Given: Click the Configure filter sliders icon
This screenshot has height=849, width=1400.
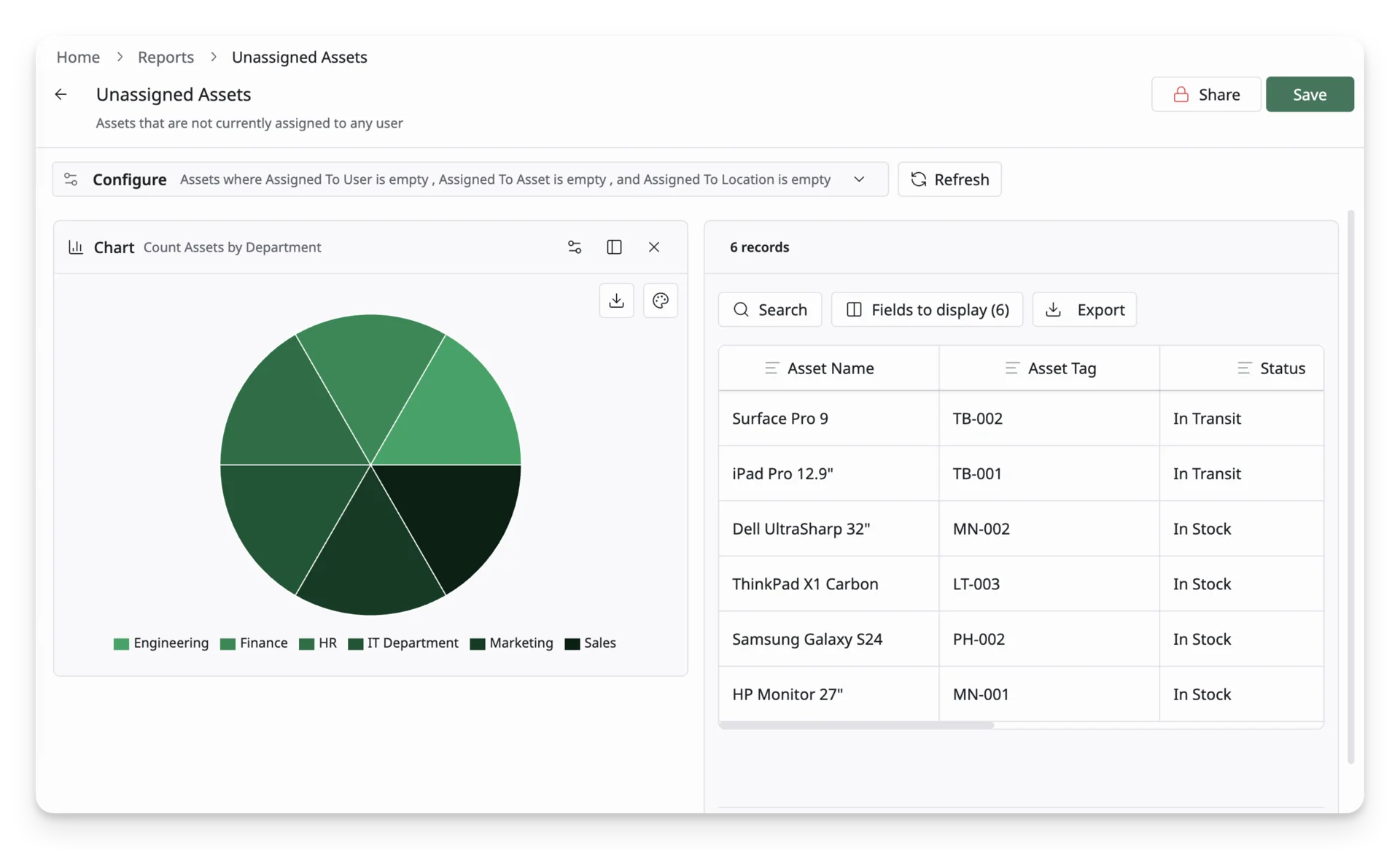Looking at the screenshot, I should point(71,179).
